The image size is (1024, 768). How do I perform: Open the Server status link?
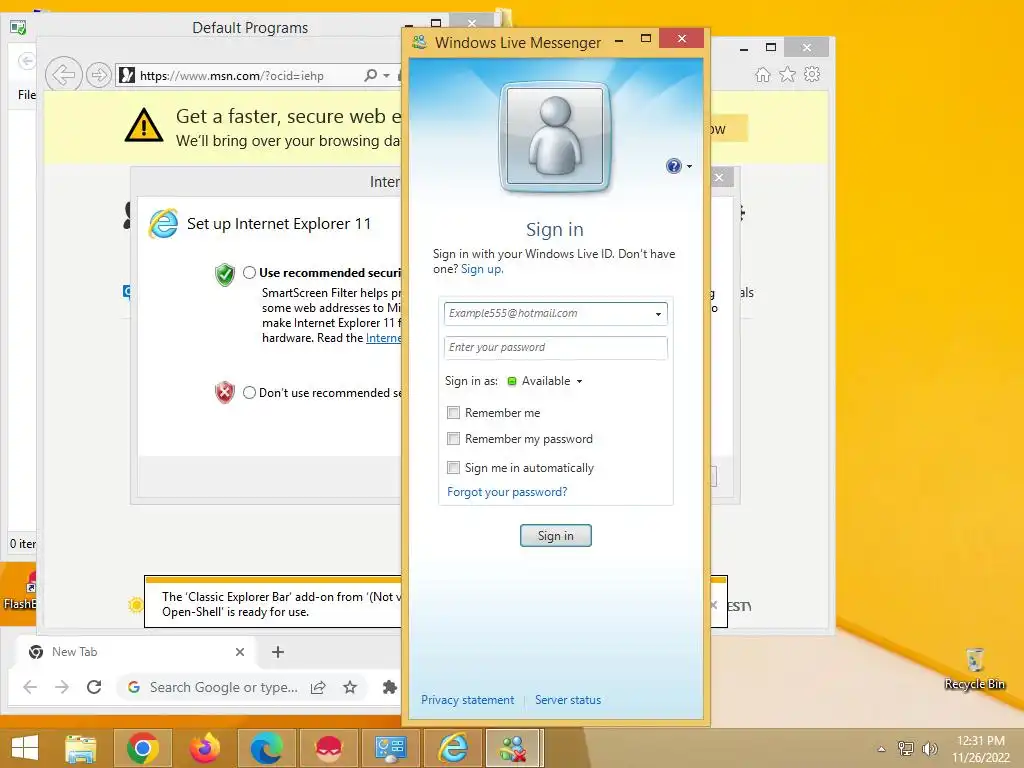(x=568, y=699)
